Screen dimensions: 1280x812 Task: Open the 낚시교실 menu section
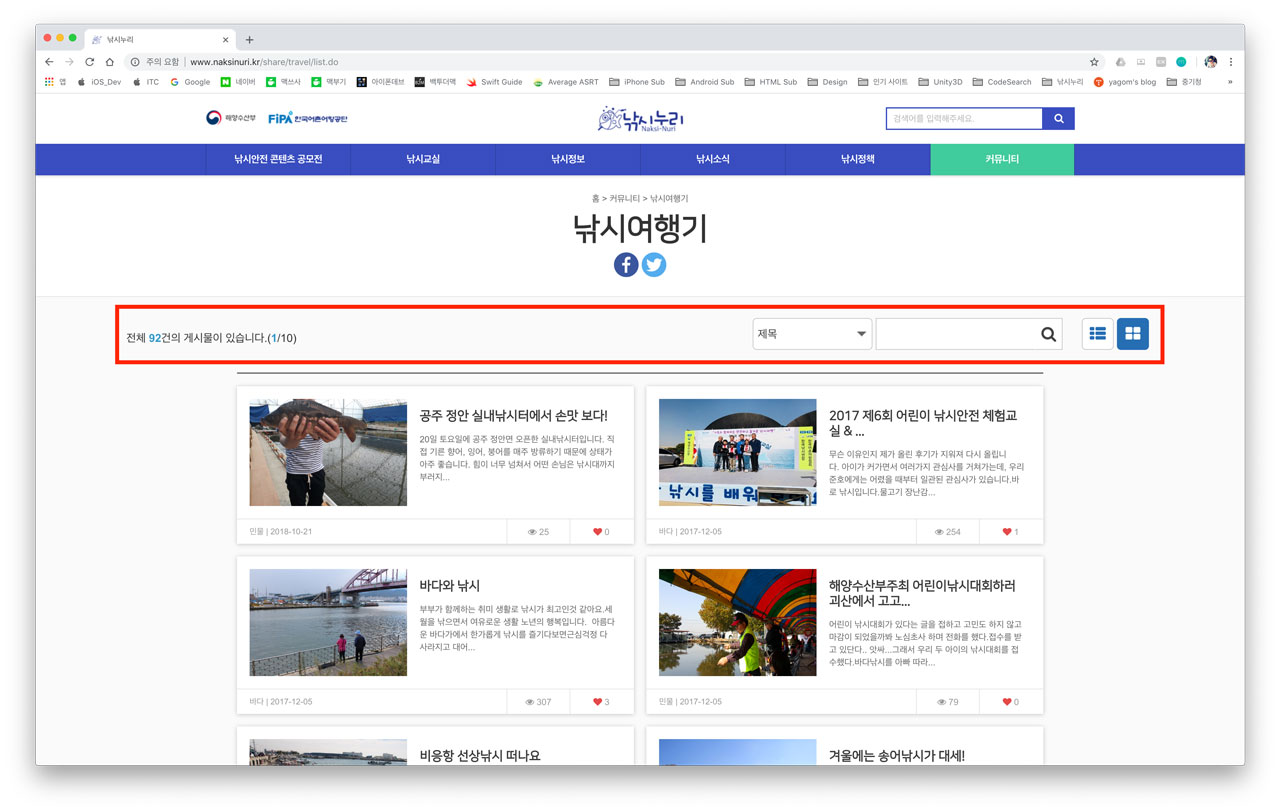422,159
